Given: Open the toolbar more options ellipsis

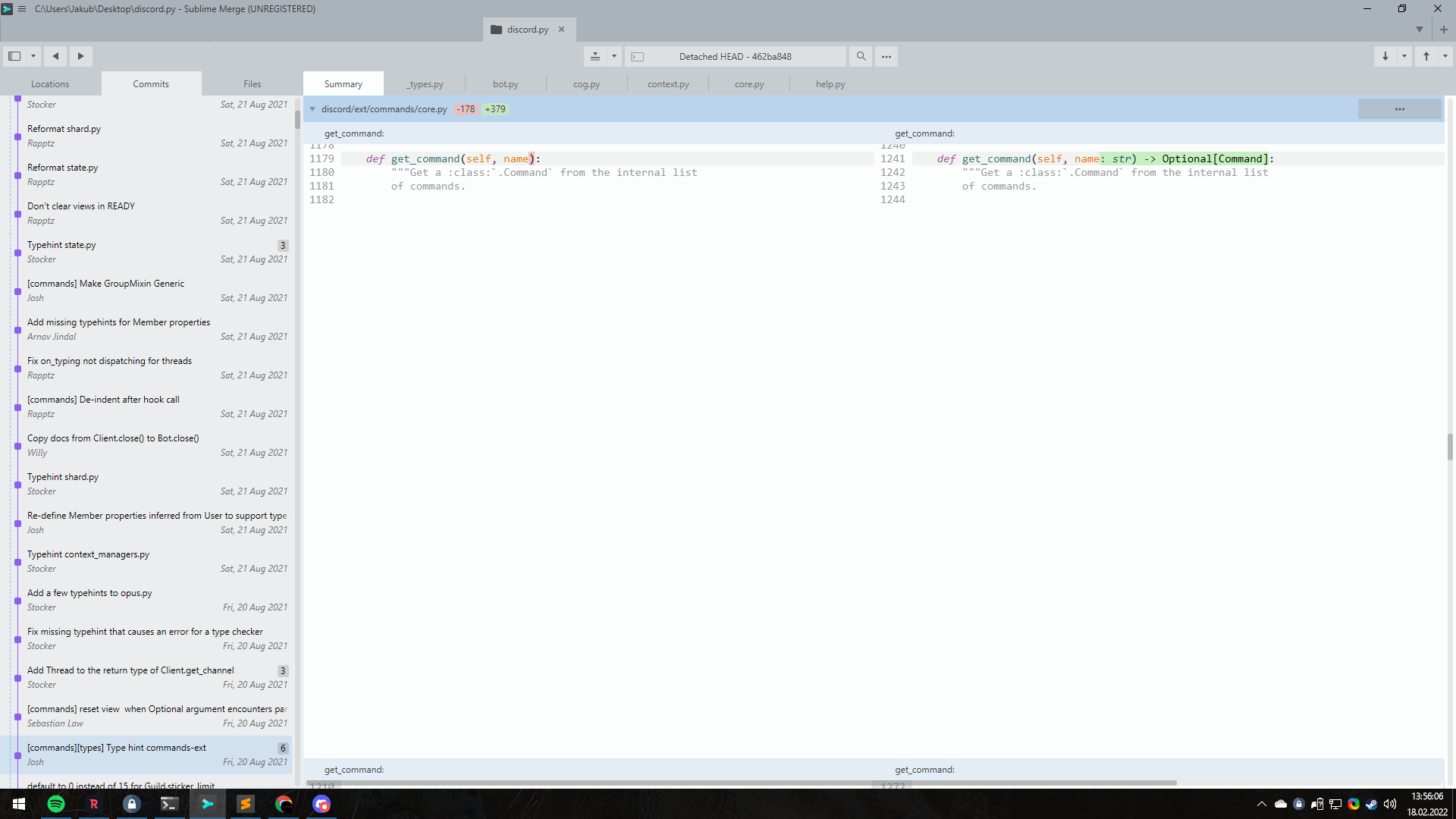Looking at the screenshot, I should (886, 56).
